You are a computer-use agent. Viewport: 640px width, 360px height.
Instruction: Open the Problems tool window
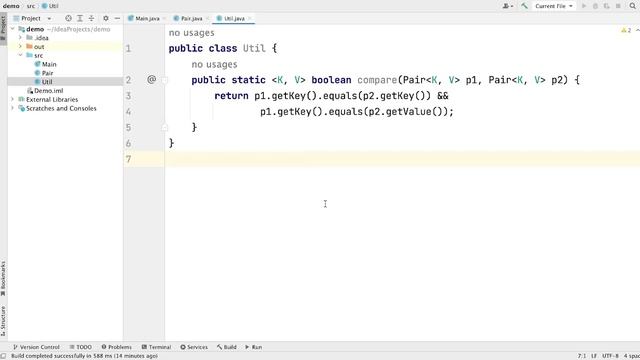(x=116, y=347)
